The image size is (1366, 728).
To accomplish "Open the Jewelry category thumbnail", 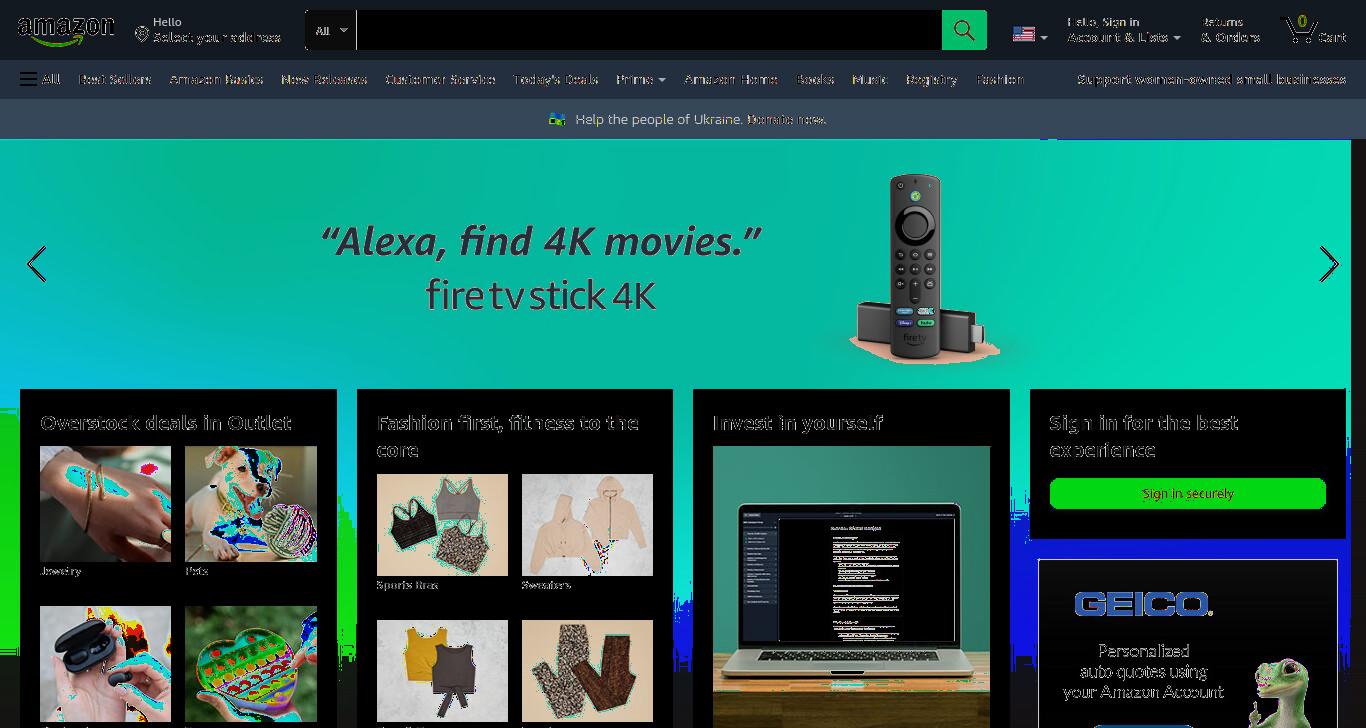I will (x=105, y=504).
